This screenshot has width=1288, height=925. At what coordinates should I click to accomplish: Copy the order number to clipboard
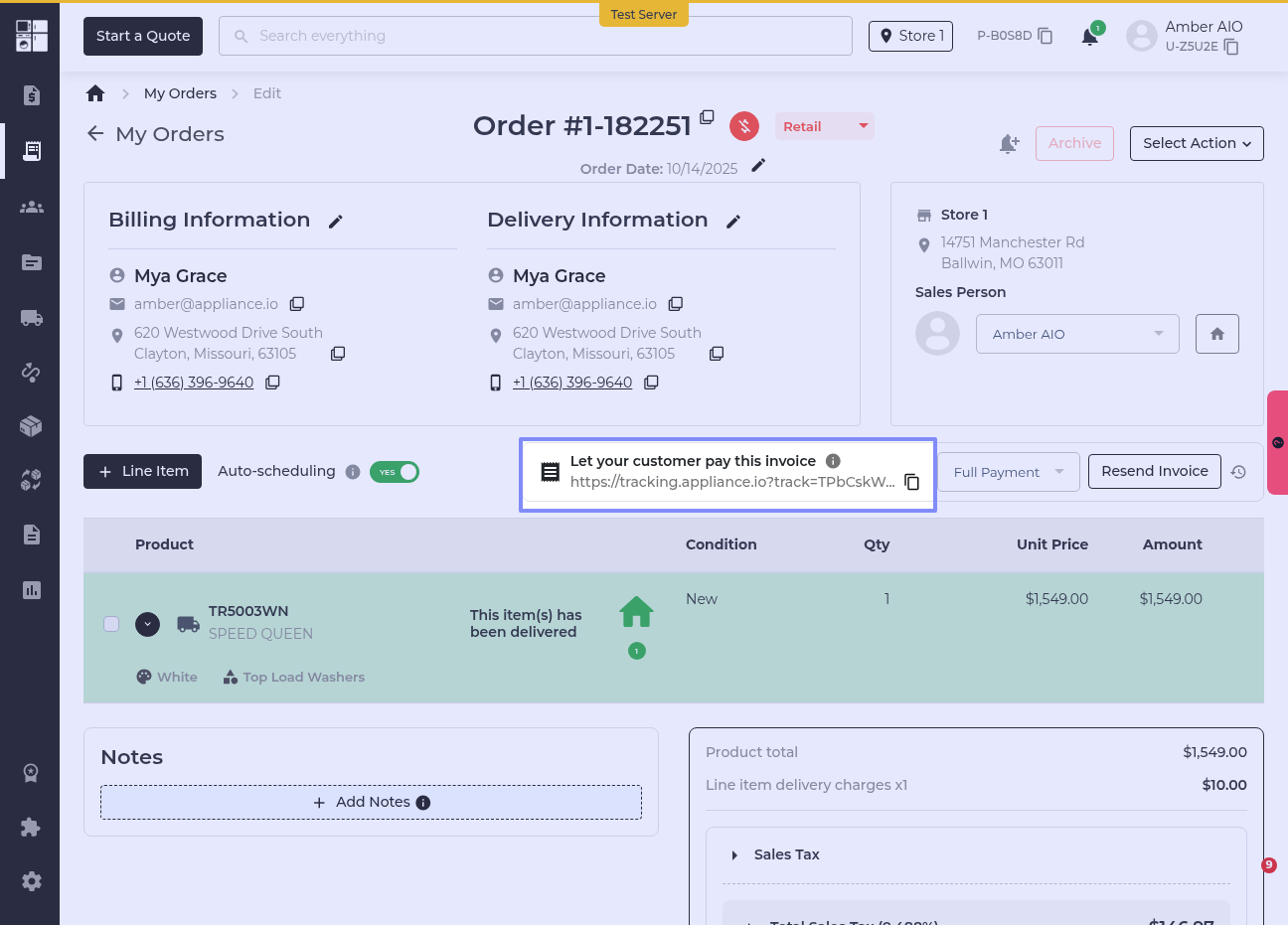click(x=707, y=117)
